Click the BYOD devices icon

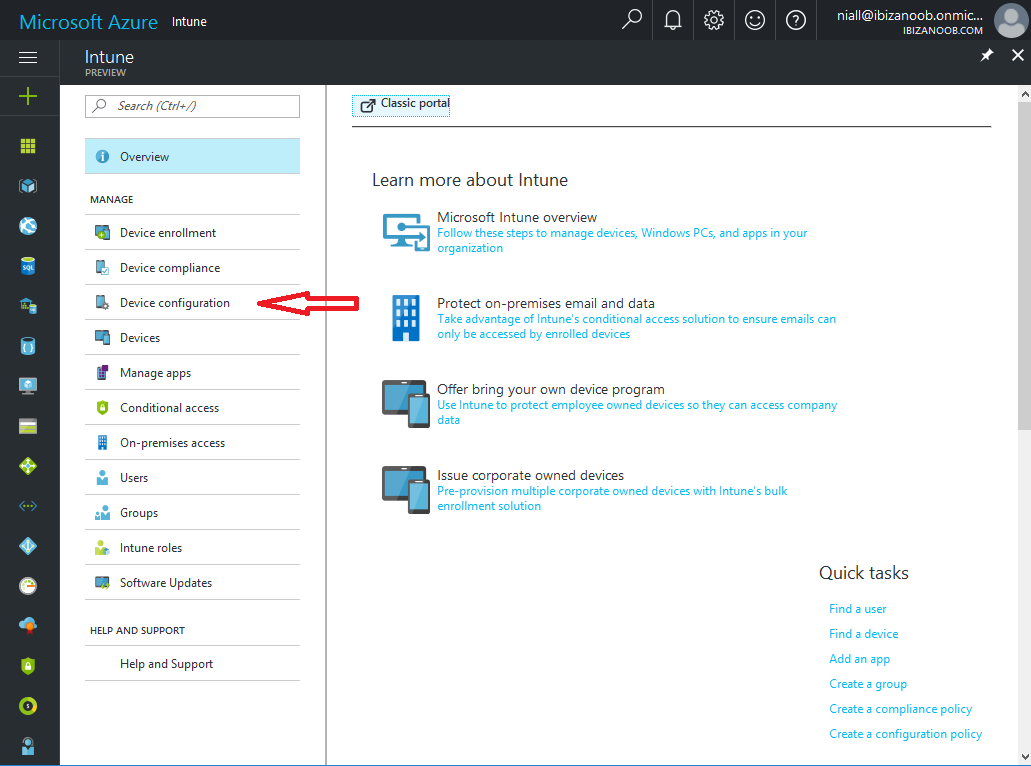click(x=406, y=404)
